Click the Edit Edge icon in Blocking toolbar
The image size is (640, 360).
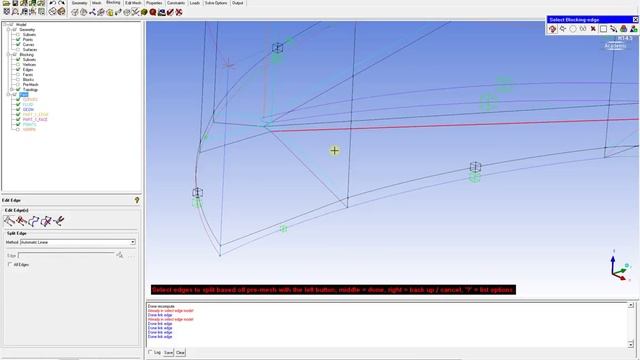coord(136,12)
